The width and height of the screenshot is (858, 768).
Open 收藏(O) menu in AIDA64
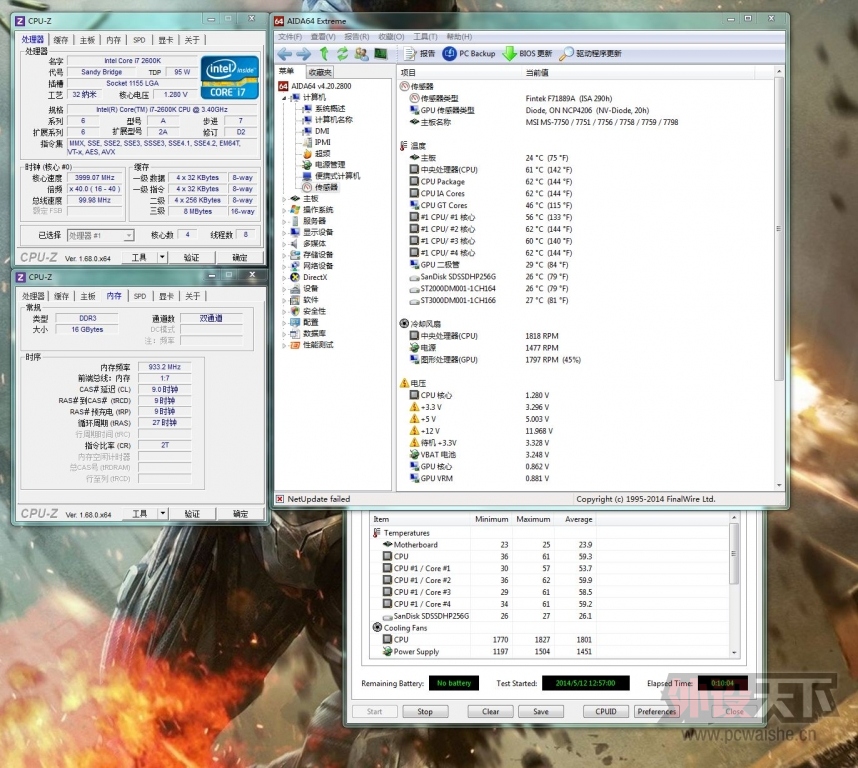pos(391,37)
